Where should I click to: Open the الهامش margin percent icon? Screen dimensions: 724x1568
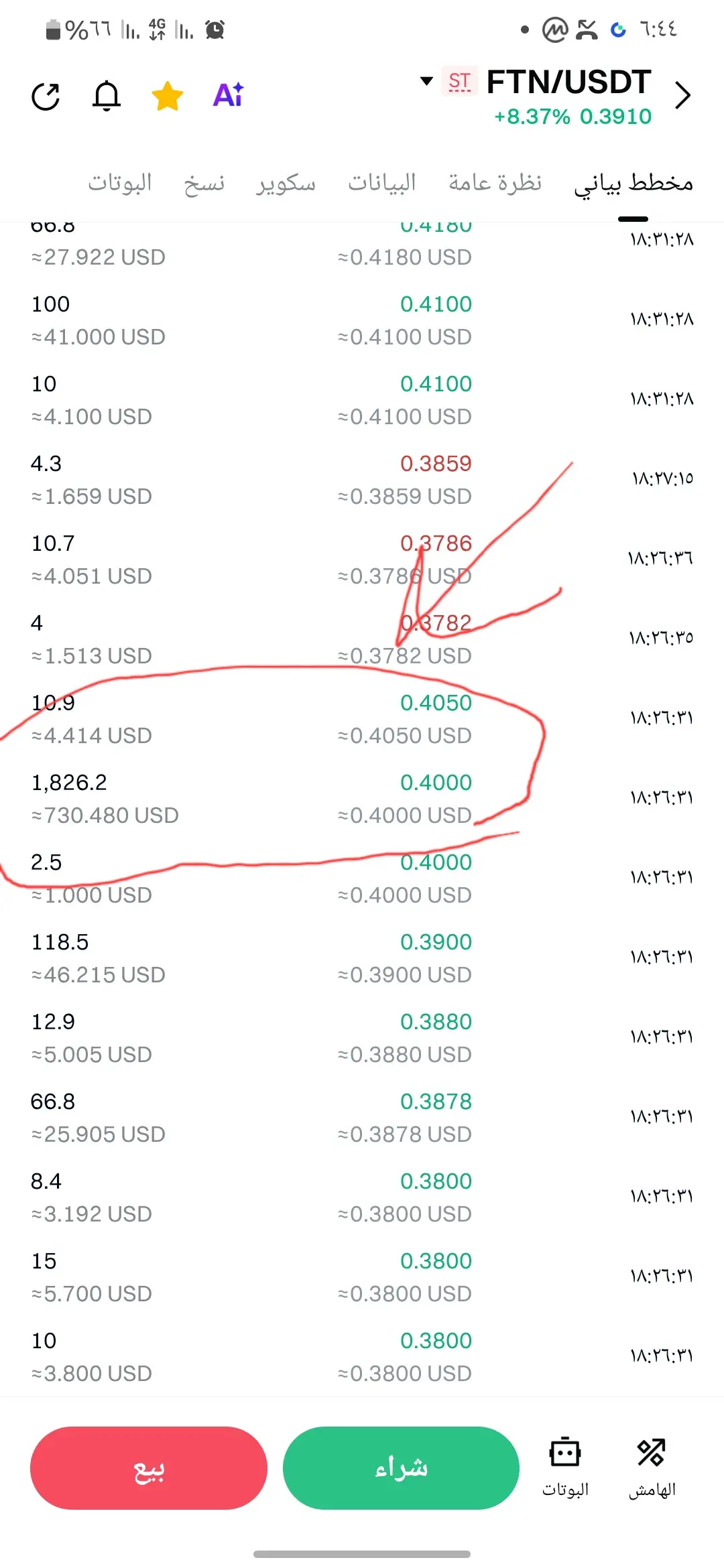[x=652, y=1467]
